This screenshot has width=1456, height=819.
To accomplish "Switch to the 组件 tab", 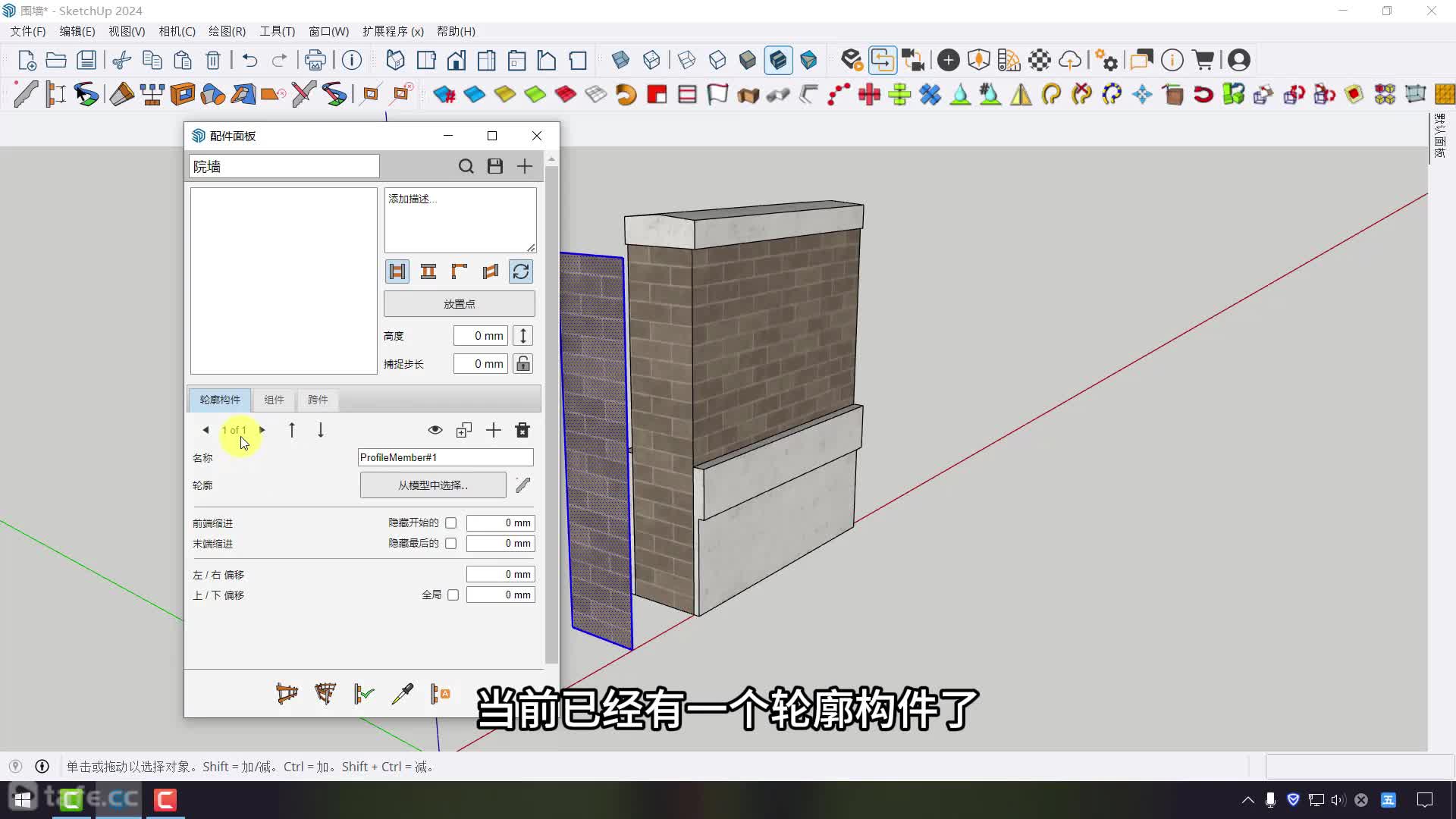I will (275, 400).
